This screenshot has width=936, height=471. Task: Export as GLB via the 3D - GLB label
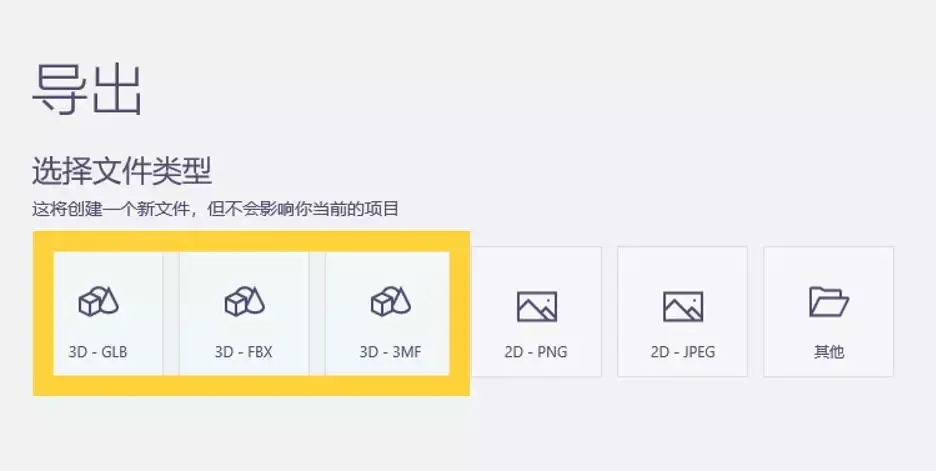(x=98, y=352)
